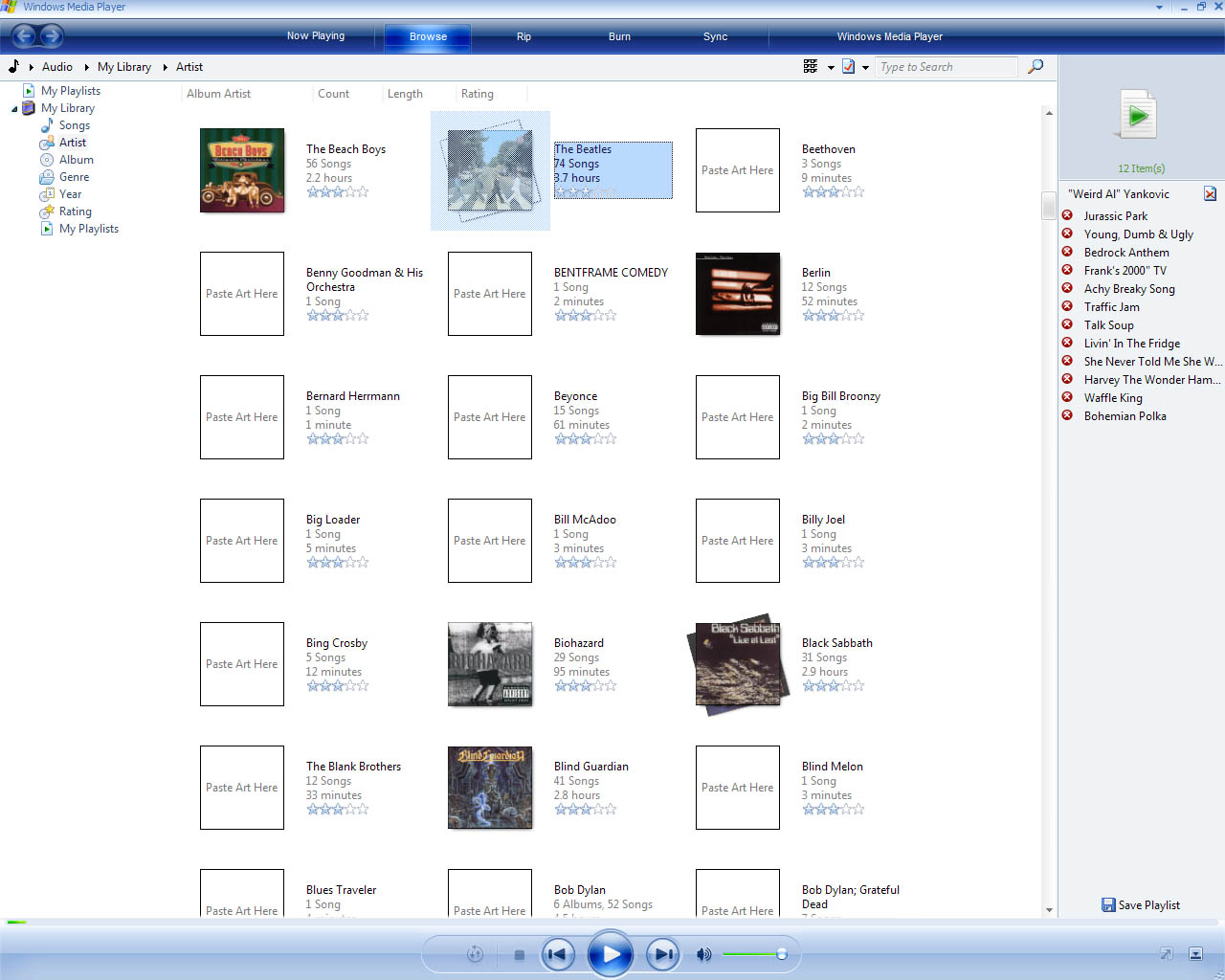Click the playlist icon in the list pane
The height and width of the screenshot is (980, 1225).
click(x=1138, y=116)
